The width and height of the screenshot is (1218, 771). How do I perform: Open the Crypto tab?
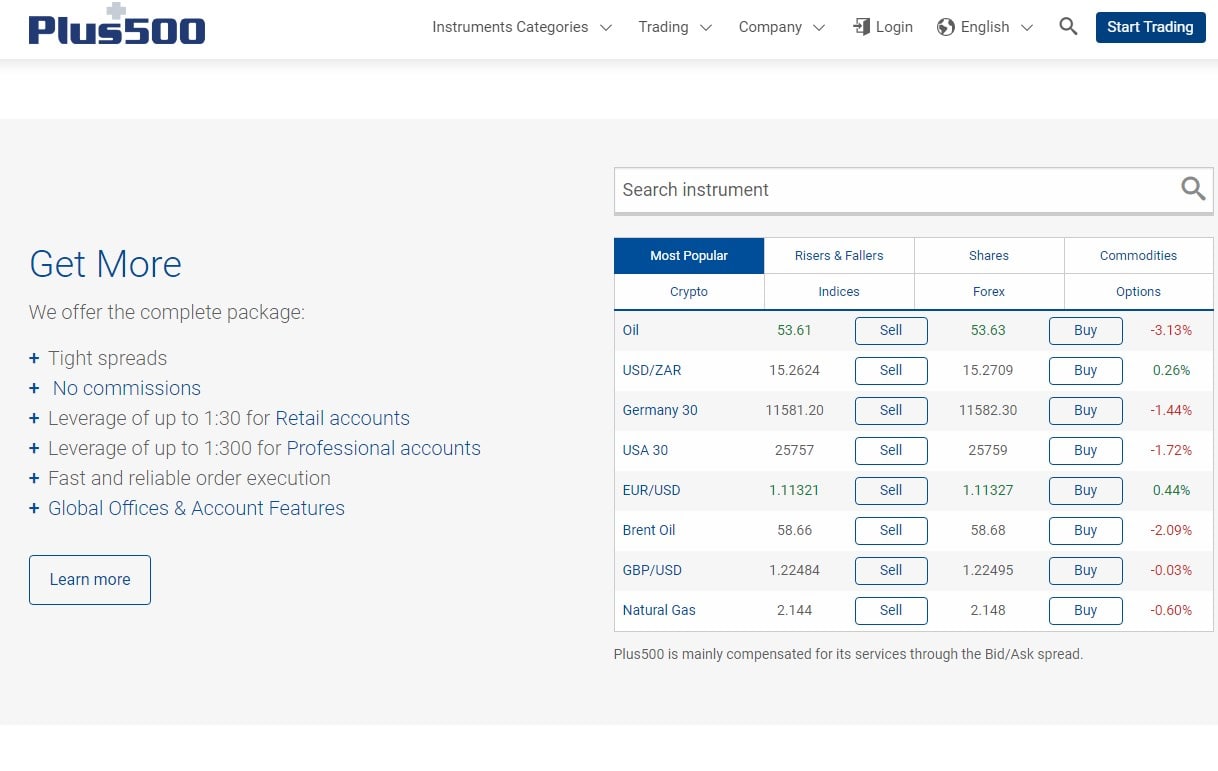point(689,292)
